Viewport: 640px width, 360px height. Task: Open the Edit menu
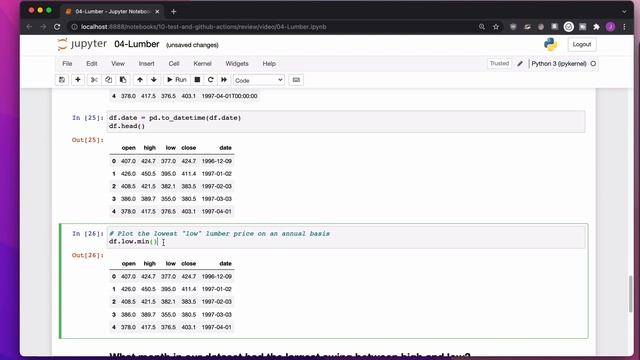[92, 64]
